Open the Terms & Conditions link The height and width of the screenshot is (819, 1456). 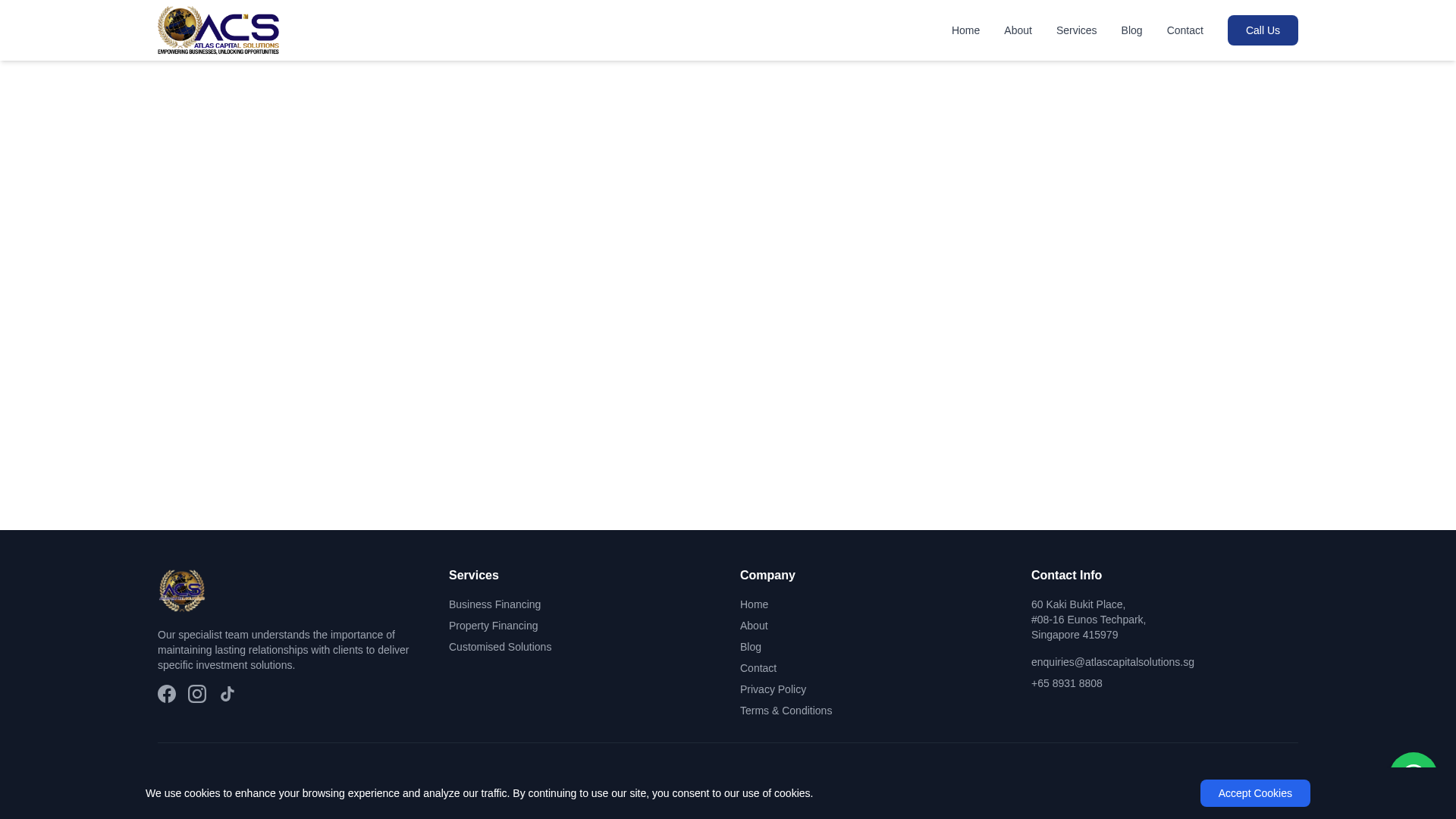click(x=786, y=711)
